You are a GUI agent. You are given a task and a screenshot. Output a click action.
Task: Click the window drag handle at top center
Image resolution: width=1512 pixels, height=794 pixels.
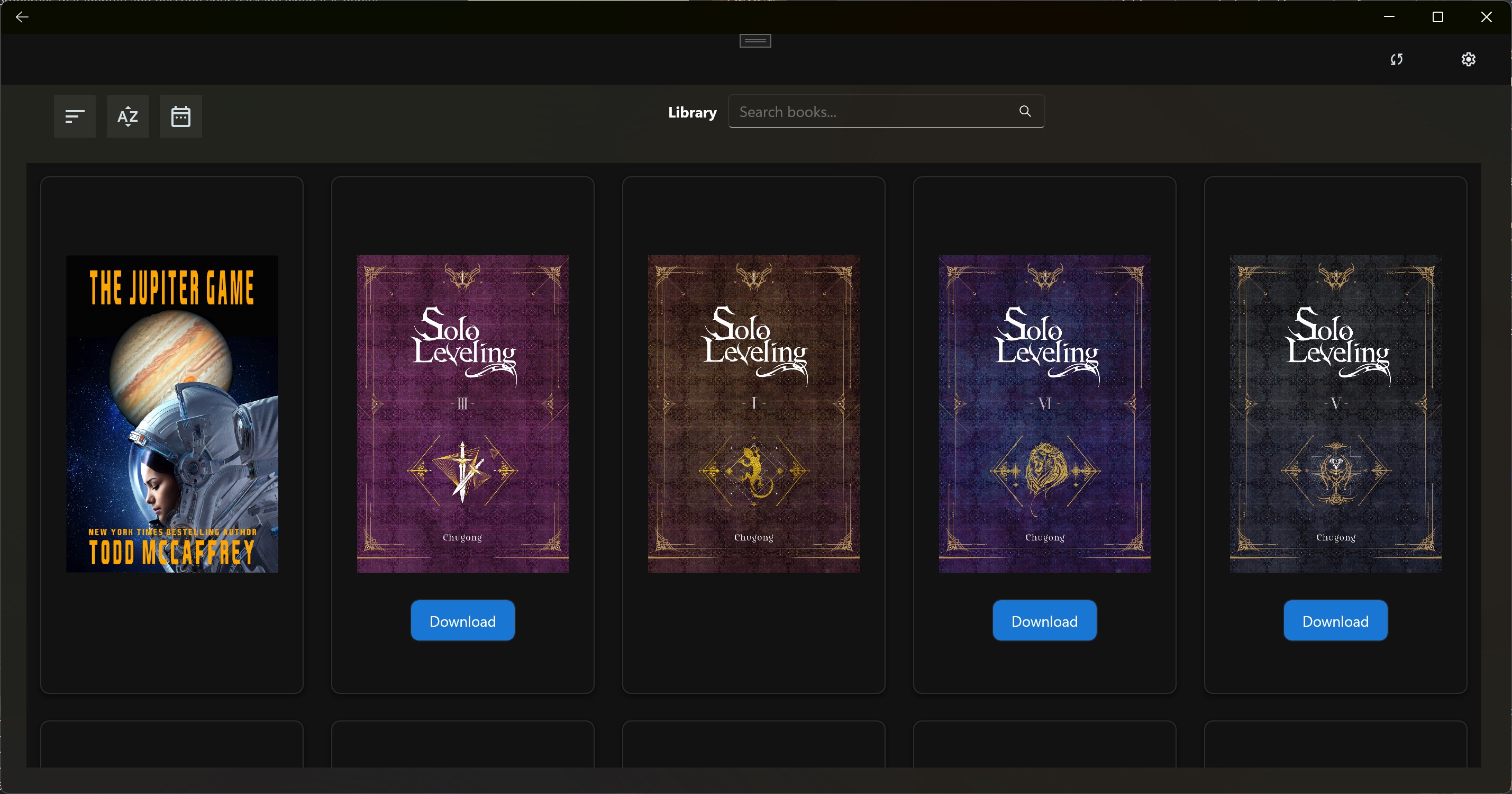[754, 41]
